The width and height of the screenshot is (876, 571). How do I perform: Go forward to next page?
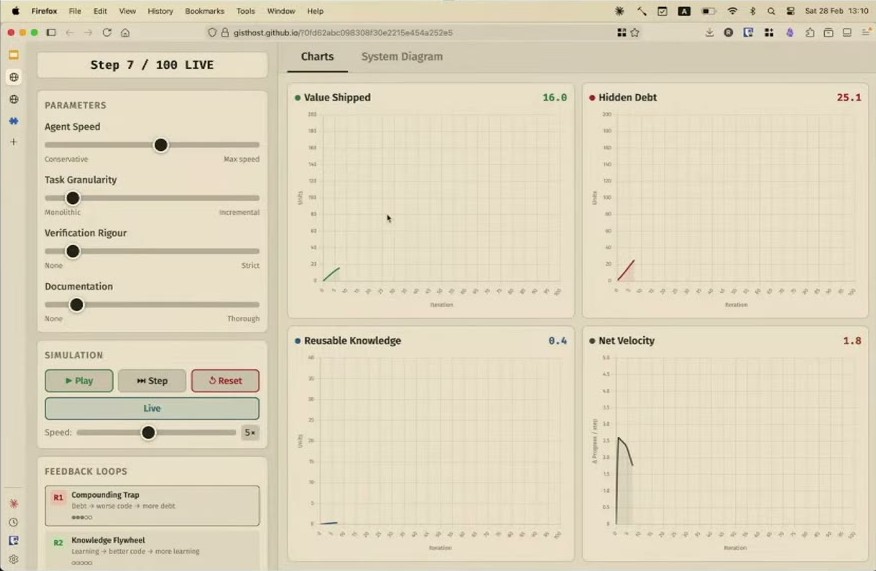[x=88, y=32]
